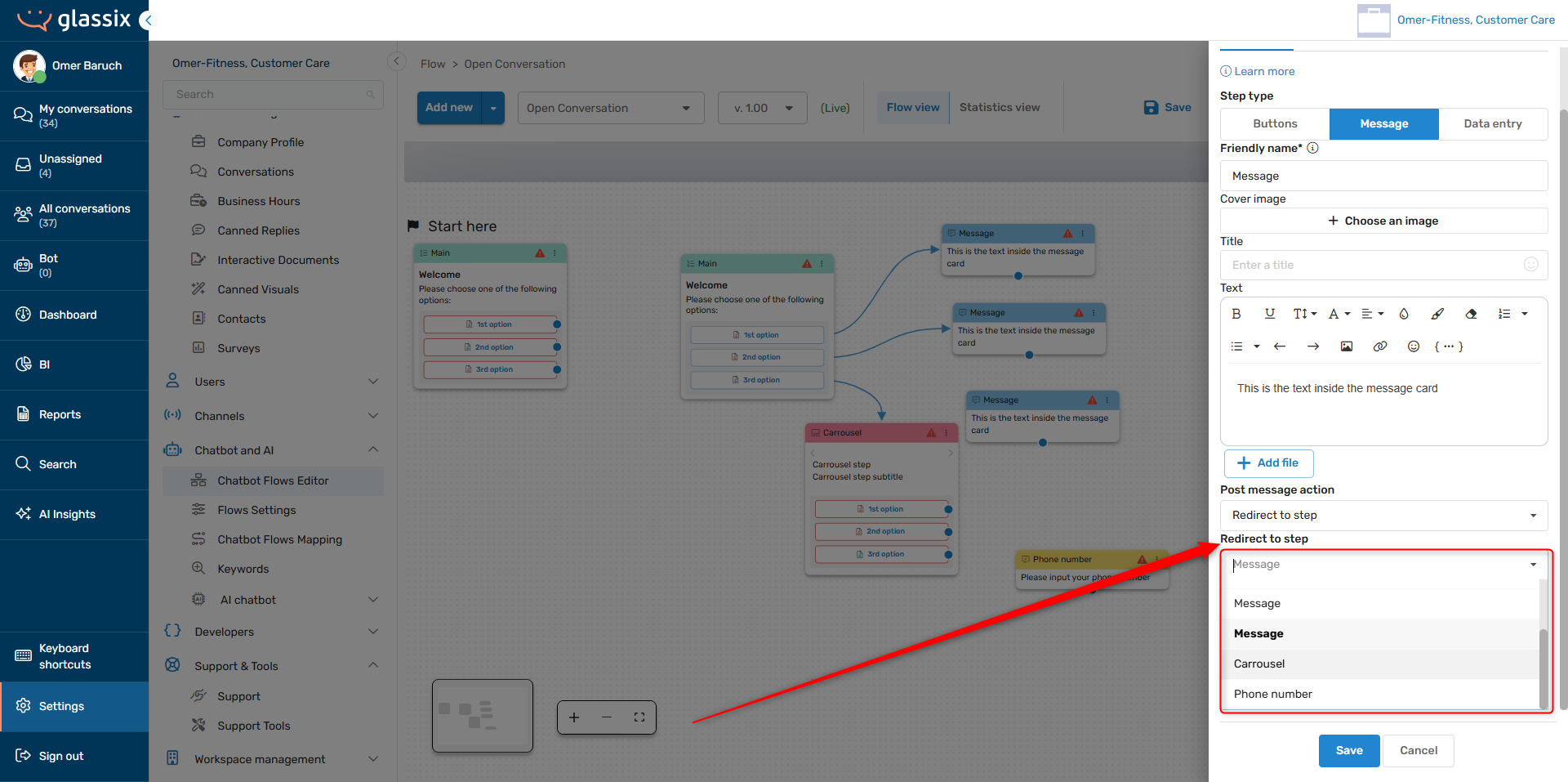
Task: Select the bolded Message option in list
Action: tap(1380, 633)
